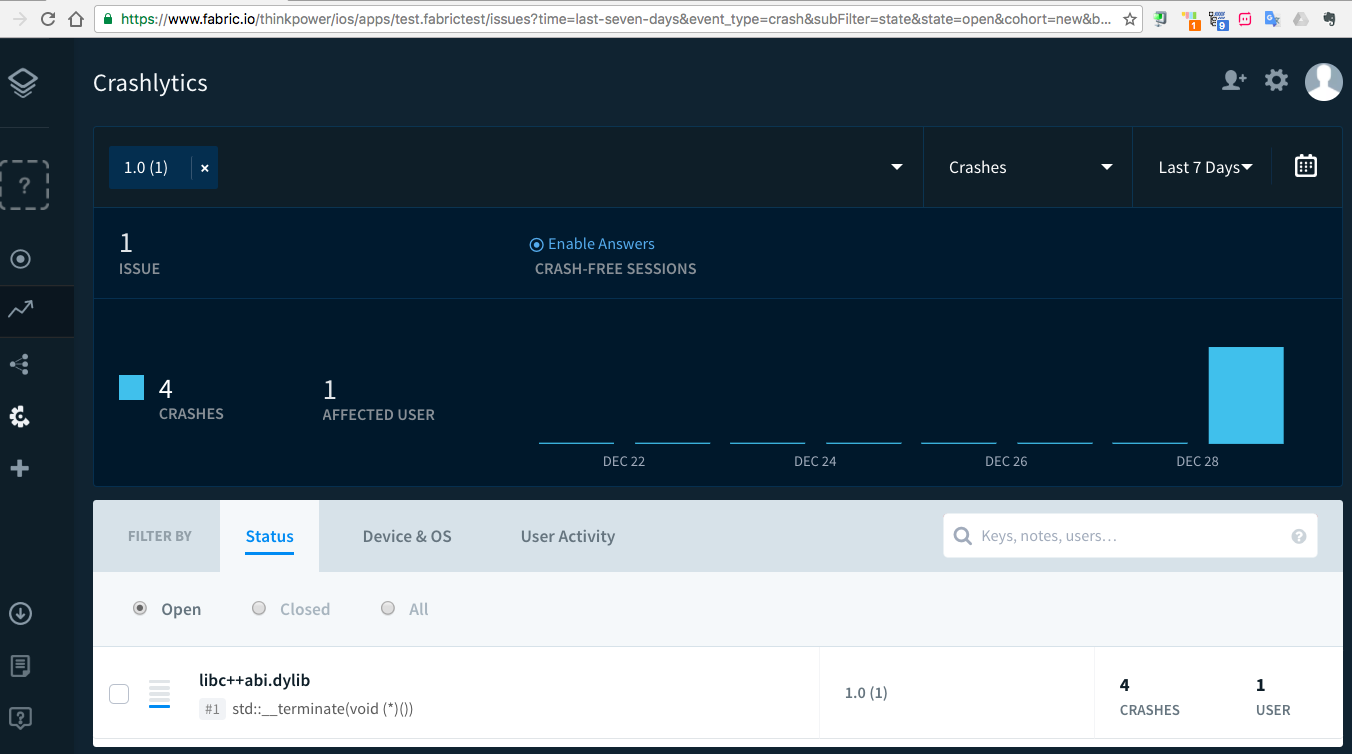
Task: Select the Closed radio button
Action: (x=259, y=608)
